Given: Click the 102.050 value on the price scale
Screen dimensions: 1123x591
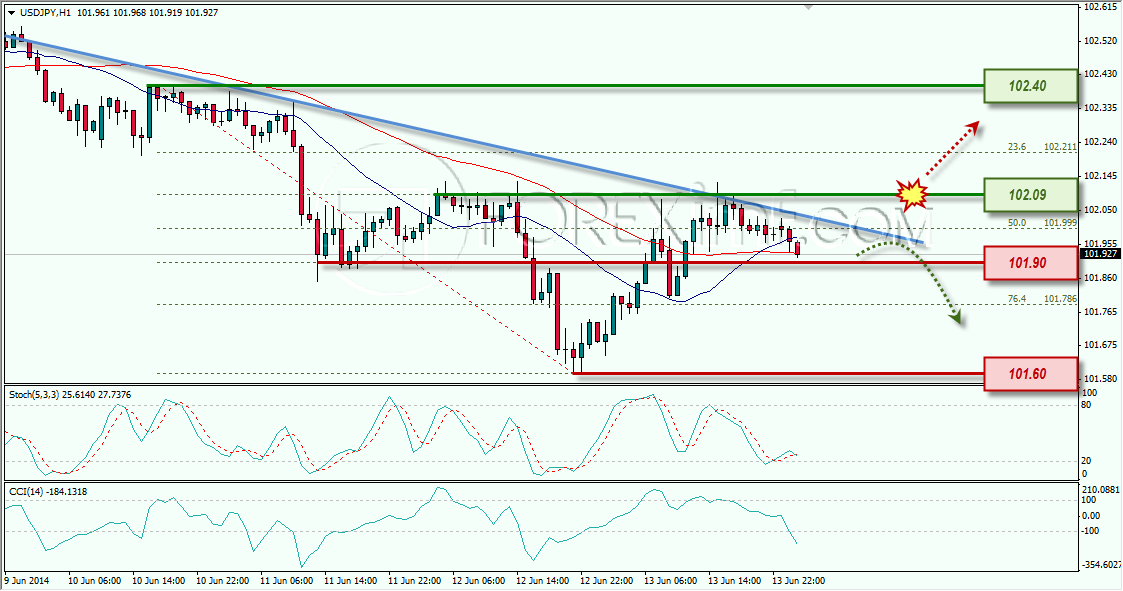Looking at the screenshot, I should click(x=1101, y=210).
